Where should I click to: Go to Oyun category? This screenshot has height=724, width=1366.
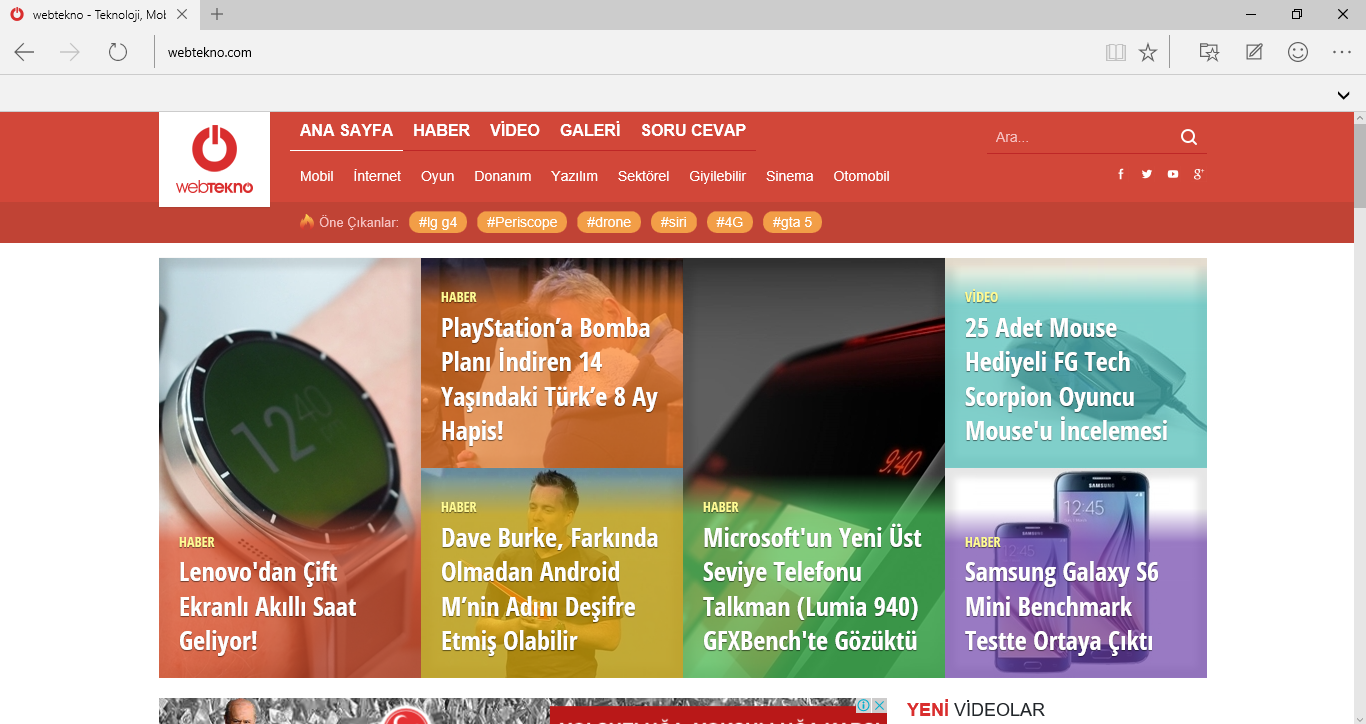point(437,176)
